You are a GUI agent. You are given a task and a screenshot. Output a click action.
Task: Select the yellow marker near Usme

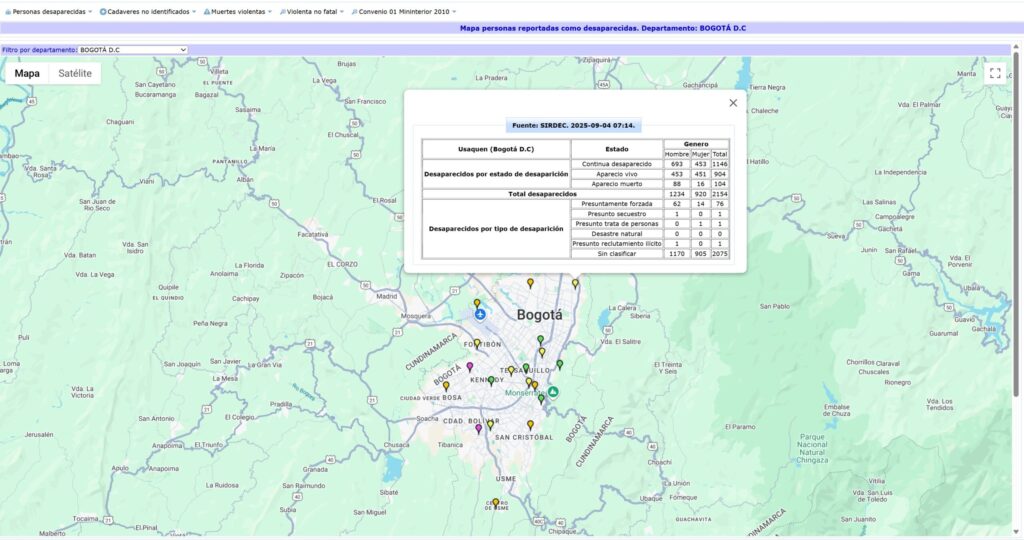tap(495, 503)
